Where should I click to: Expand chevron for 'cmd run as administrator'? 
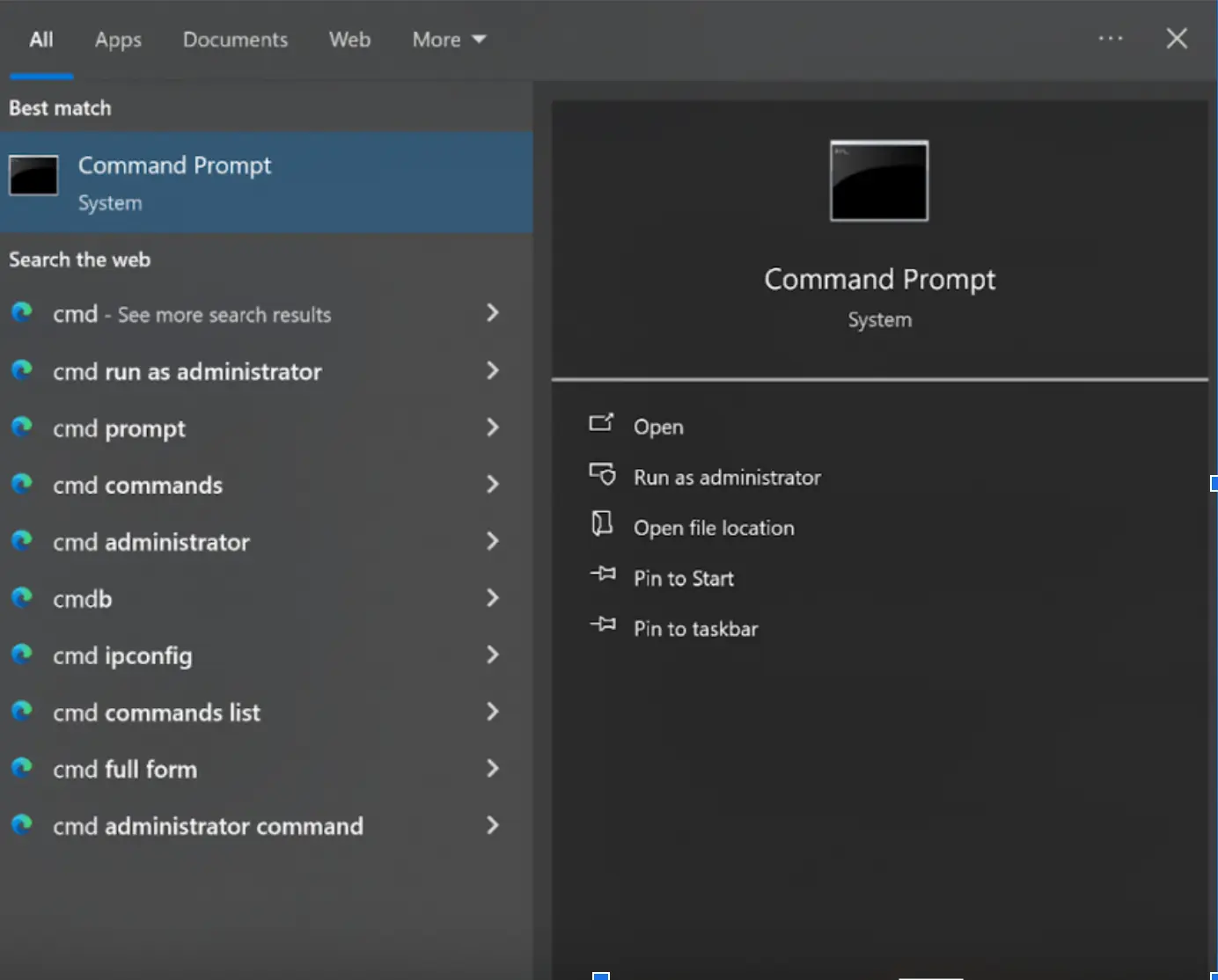[493, 370]
